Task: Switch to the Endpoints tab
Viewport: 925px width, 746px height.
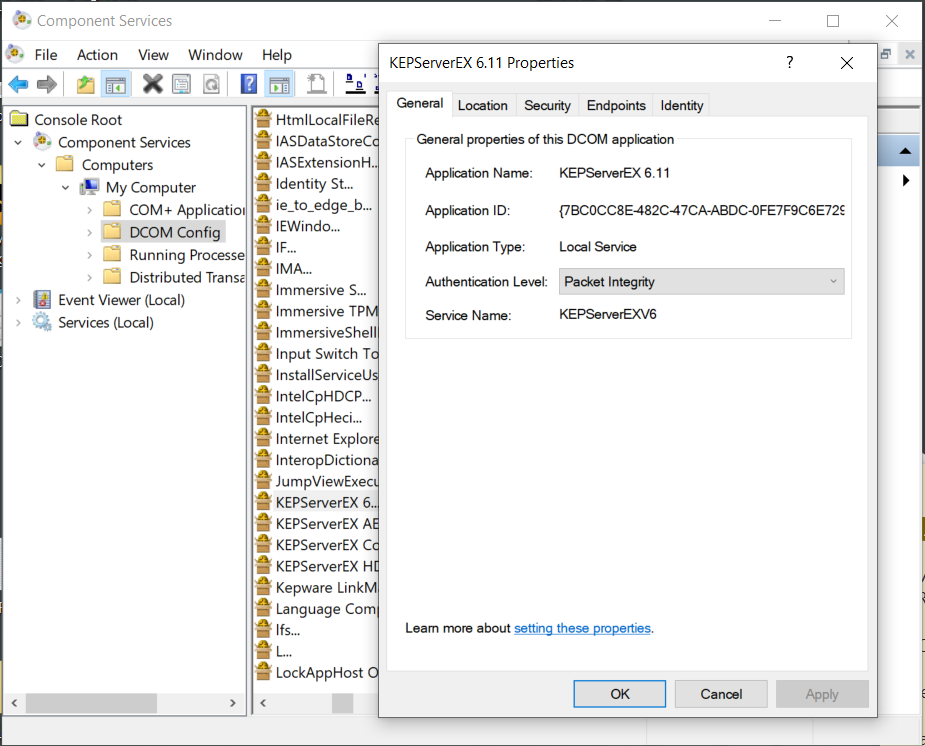Action: (x=616, y=105)
